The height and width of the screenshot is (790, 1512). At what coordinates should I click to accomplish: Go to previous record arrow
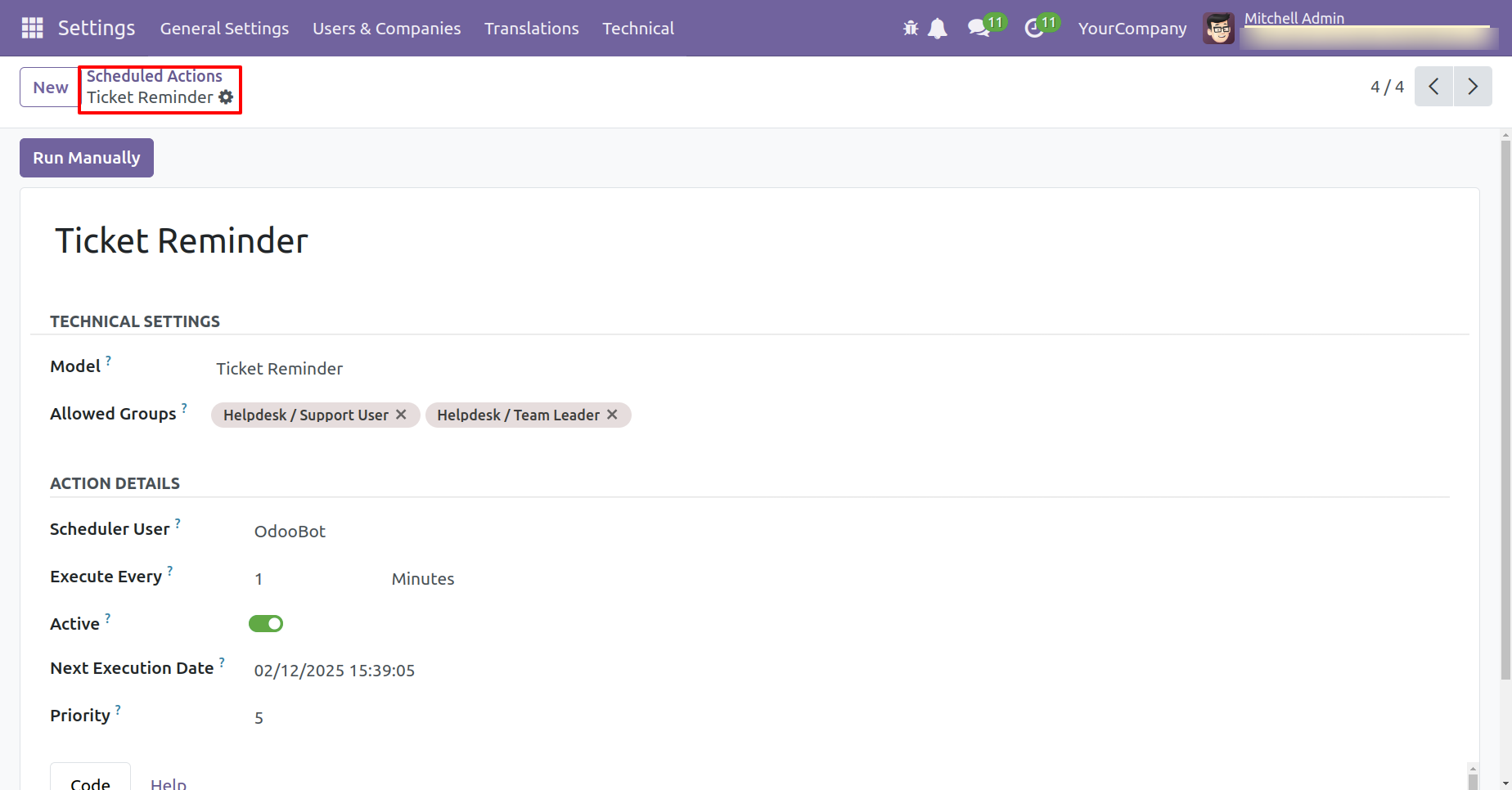tap(1433, 87)
